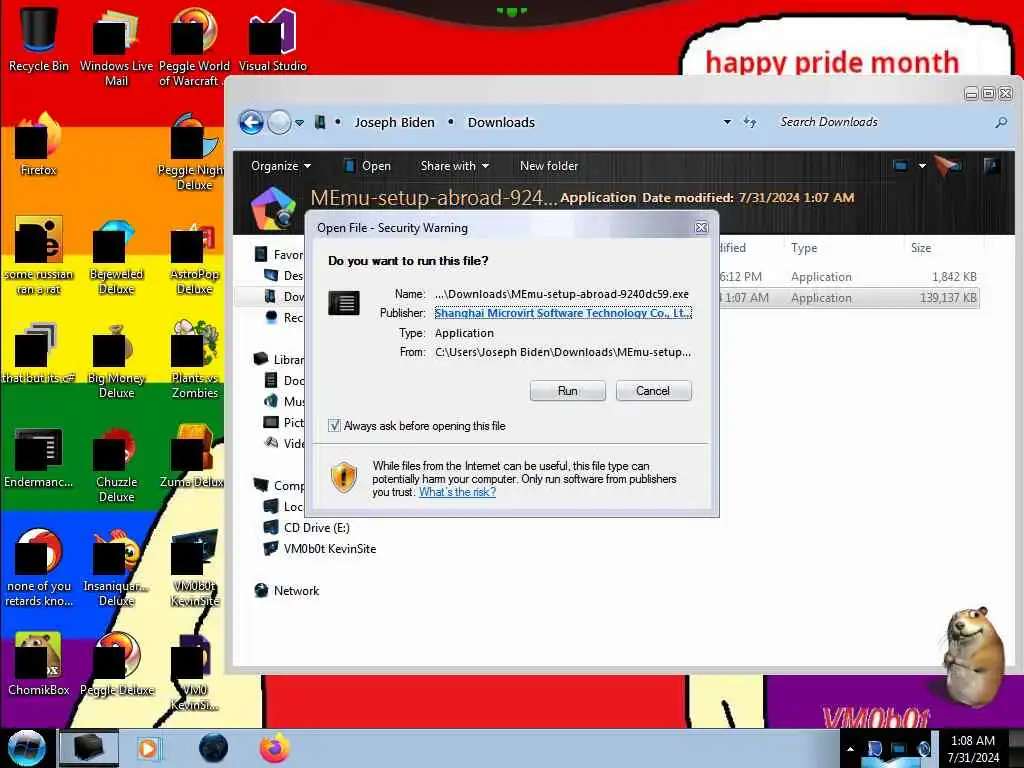Open the What's the risk link

pos(457,492)
